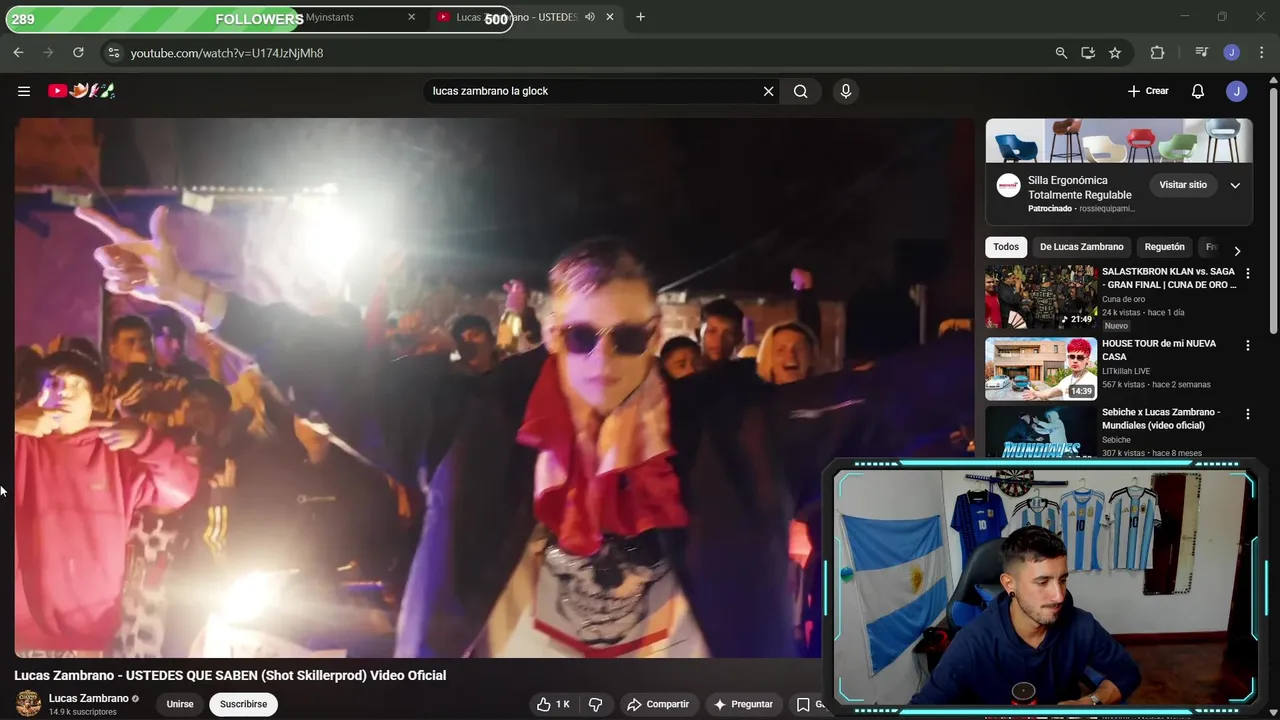The width and height of the screenshot is (1280, 720).
Task: Mute the Lucas Zambrano tab audio
Action: (590, 17)
